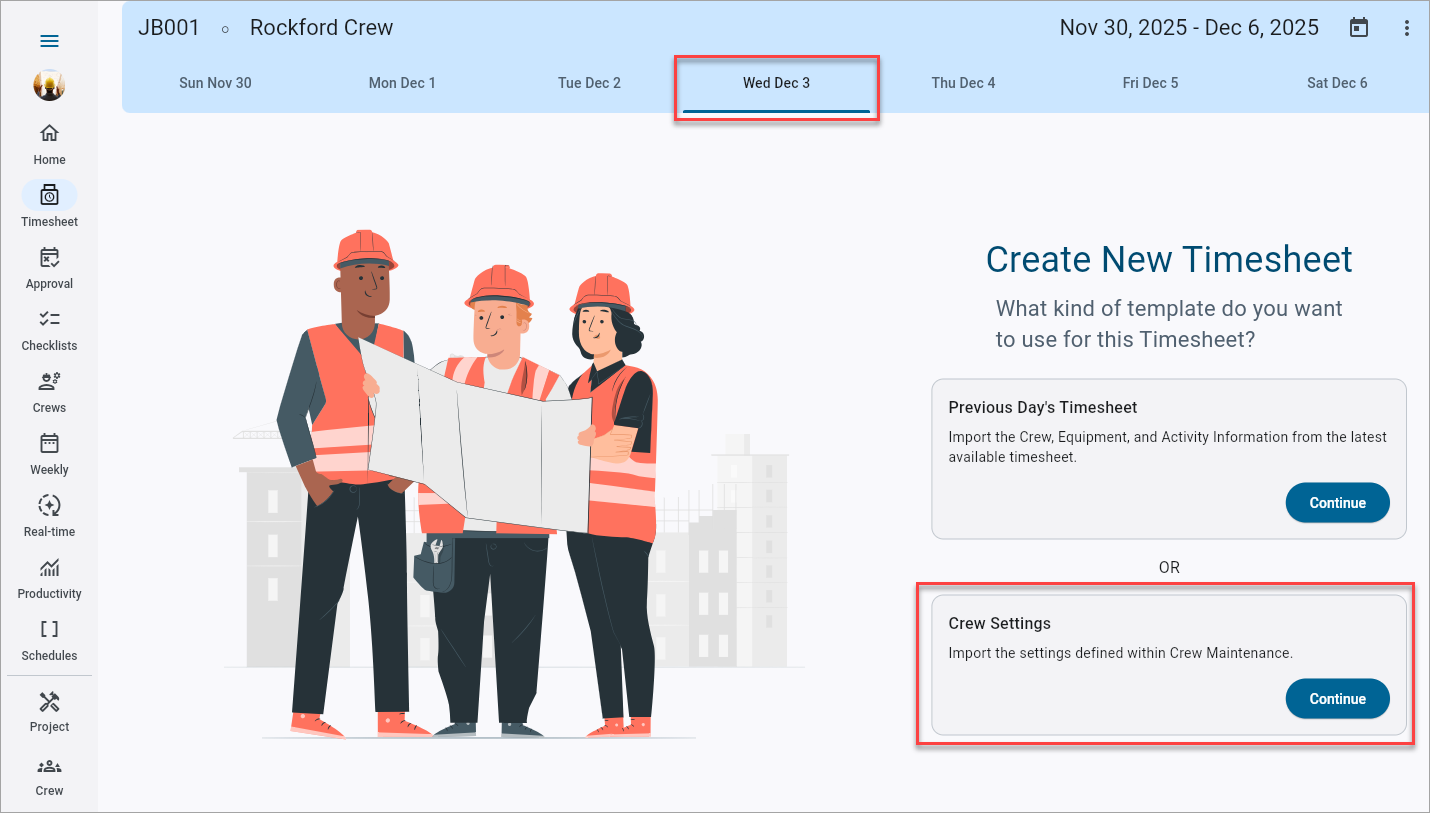Viewport: 1430px width, 813px height.
Task: Select the Project icon in sidebar
Action: pos(49,709)
